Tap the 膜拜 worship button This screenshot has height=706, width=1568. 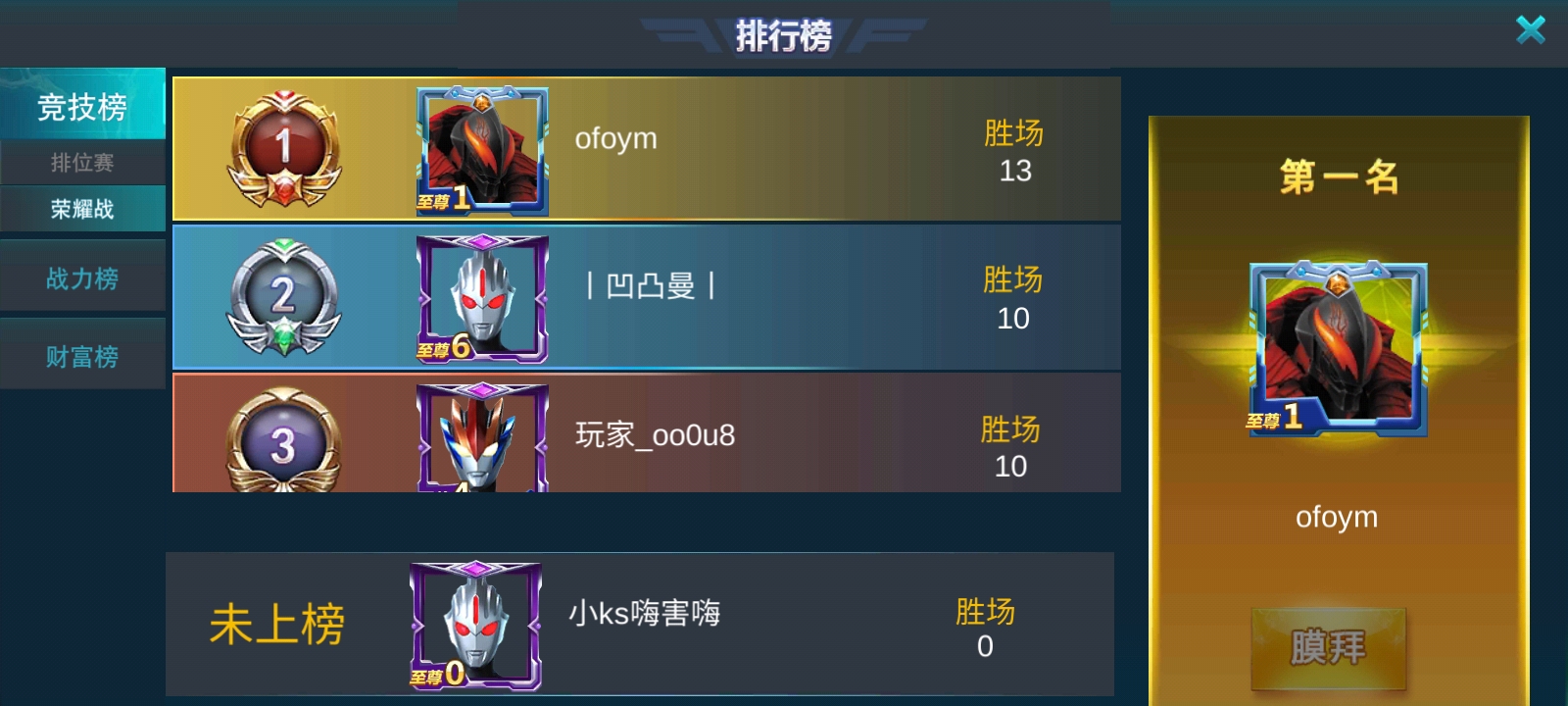pos(1328,647)
